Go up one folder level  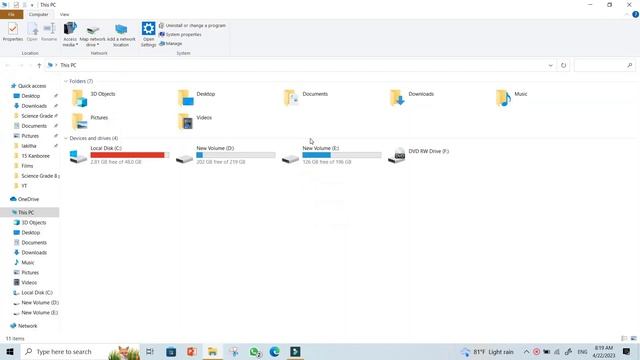coord(39,65)
